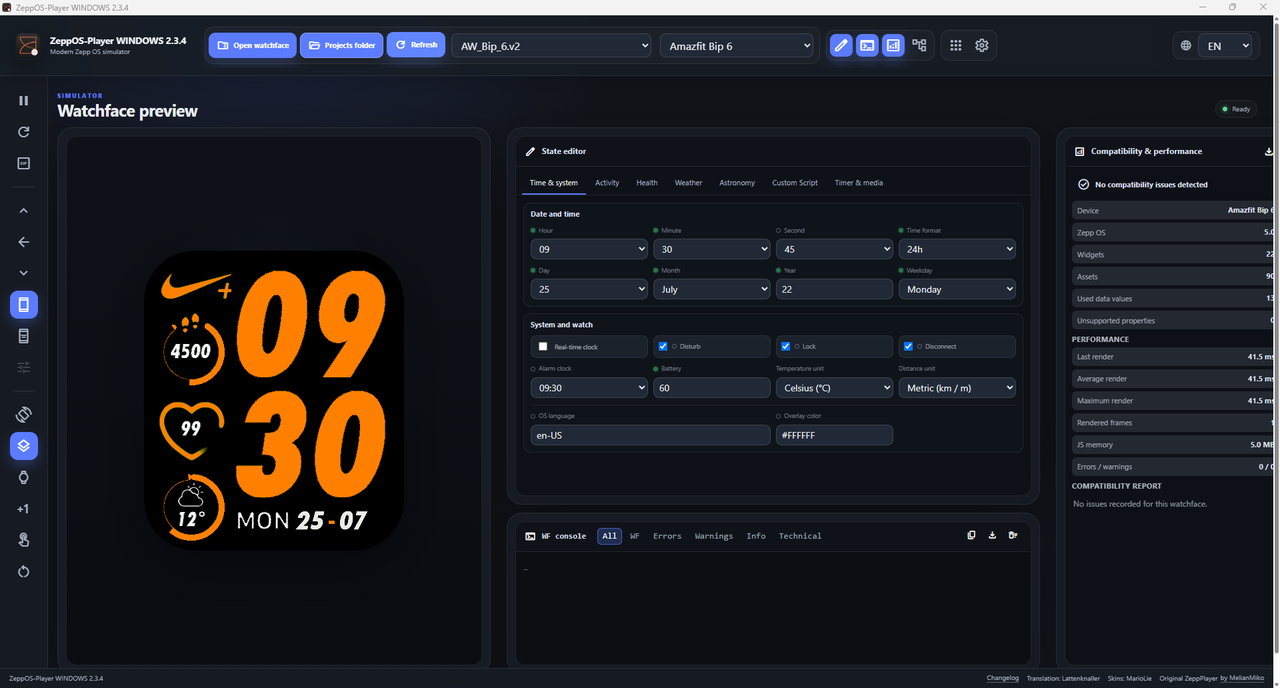
Task: Click the power icon in sidebar
Action: click(x=24, y=572)
